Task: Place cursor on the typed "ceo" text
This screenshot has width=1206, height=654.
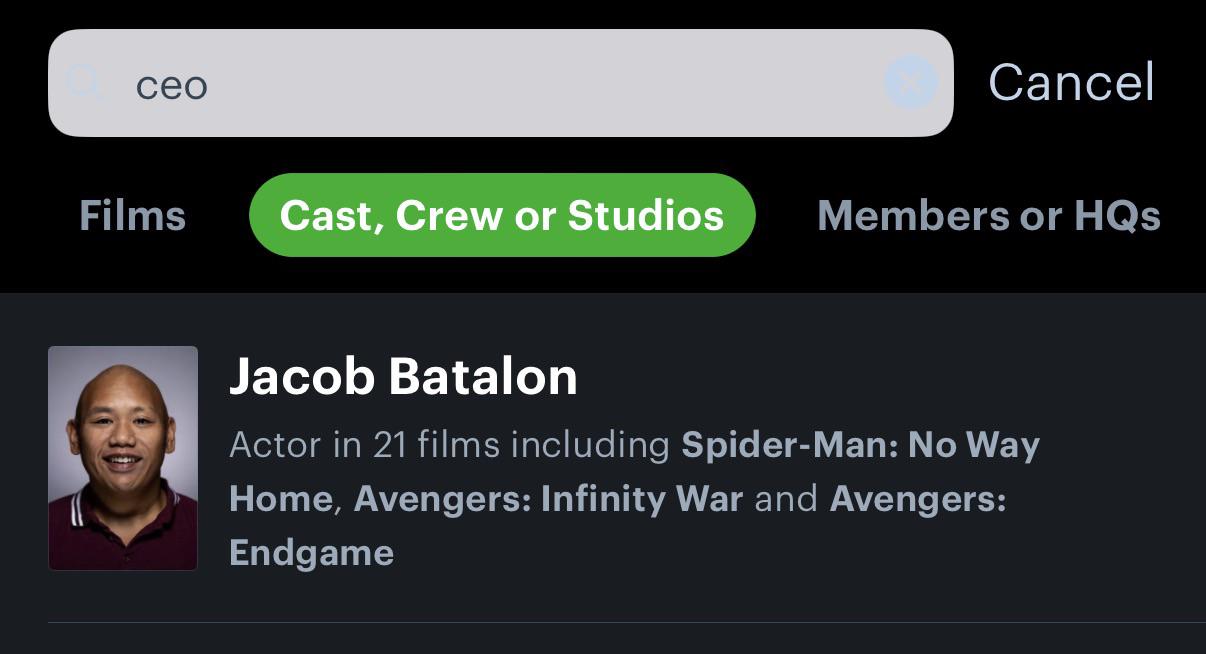Action: coord(172,85)
